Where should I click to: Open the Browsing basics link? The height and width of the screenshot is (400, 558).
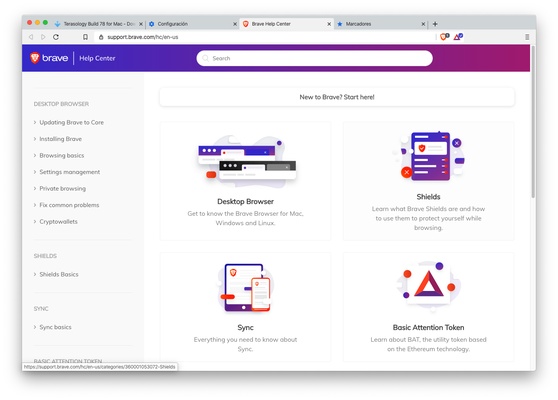pos(62,156)
